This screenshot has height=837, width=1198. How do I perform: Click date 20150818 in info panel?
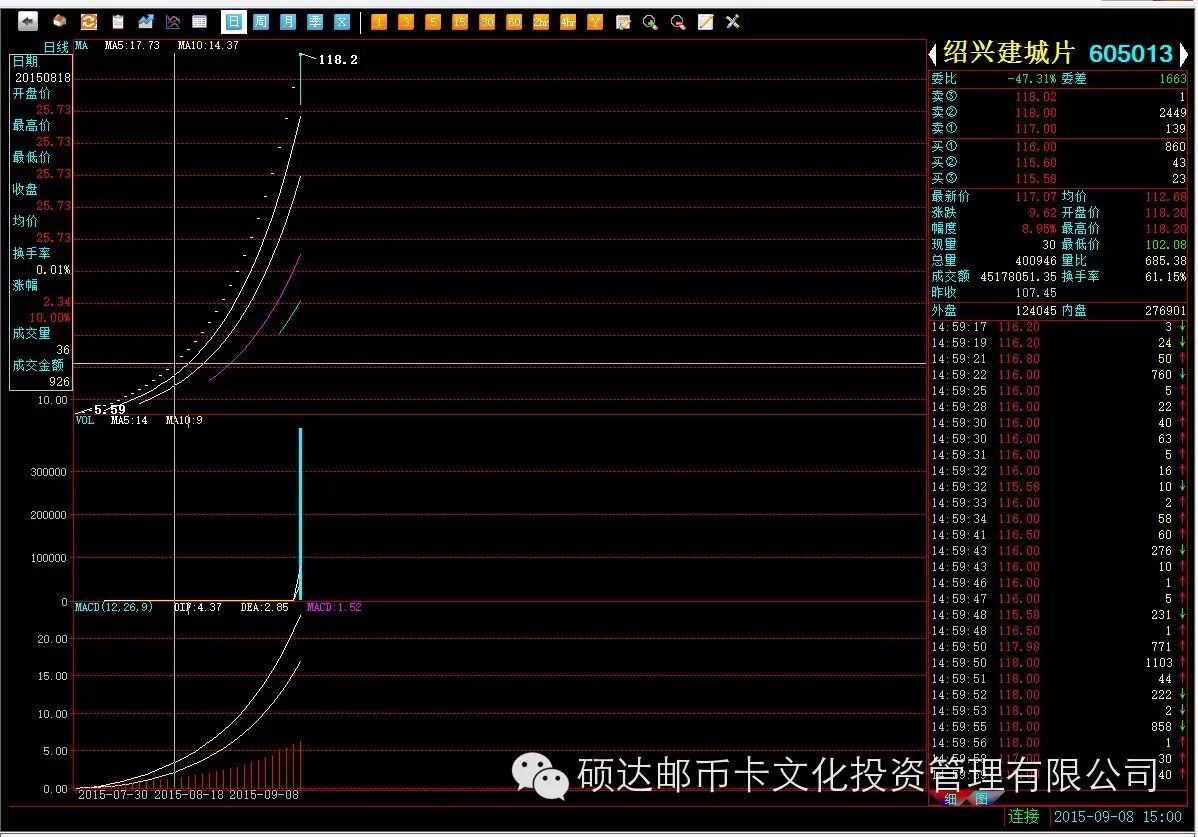click(43, 78)
